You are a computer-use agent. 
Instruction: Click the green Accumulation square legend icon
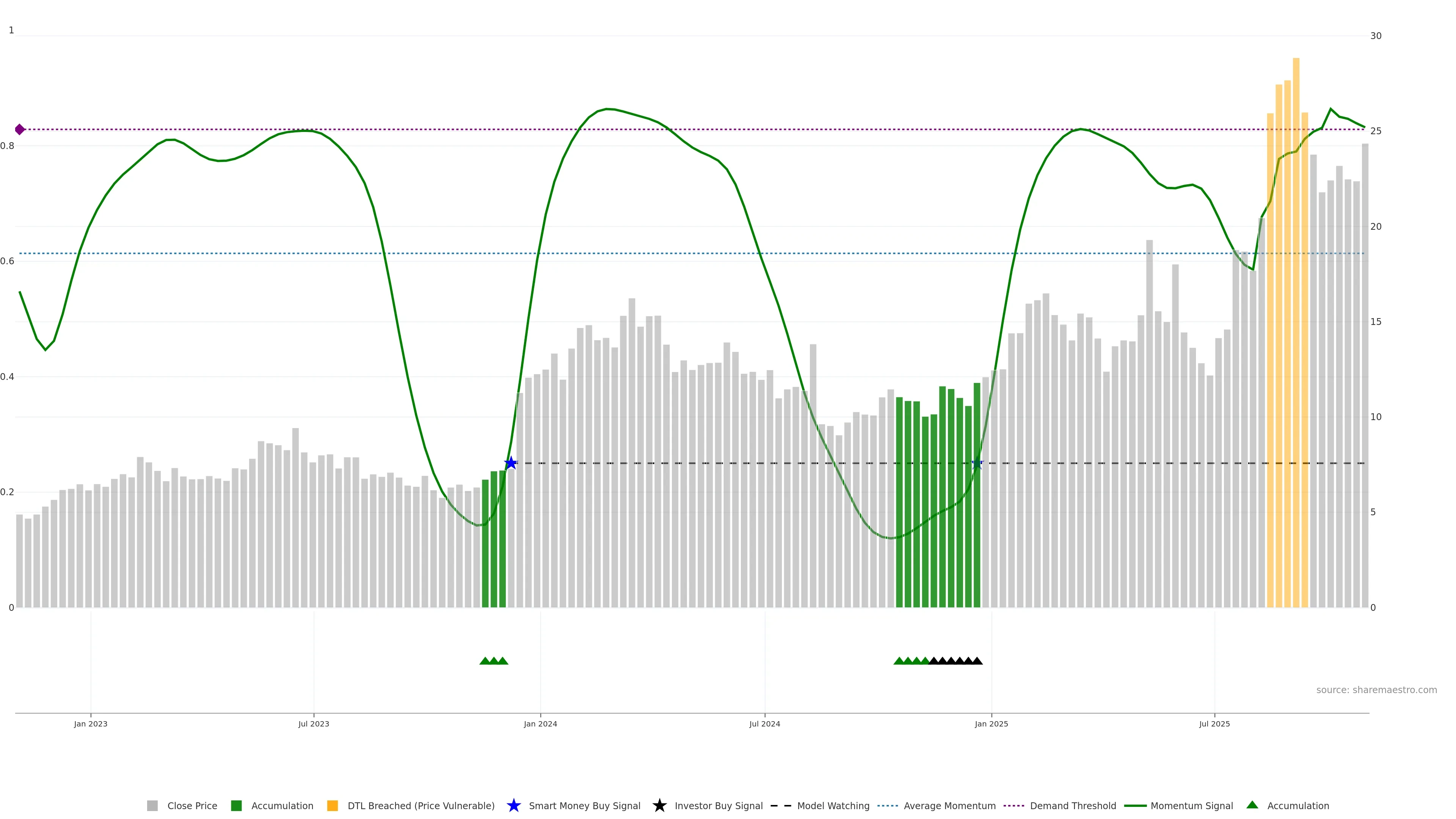pos(236,806)
